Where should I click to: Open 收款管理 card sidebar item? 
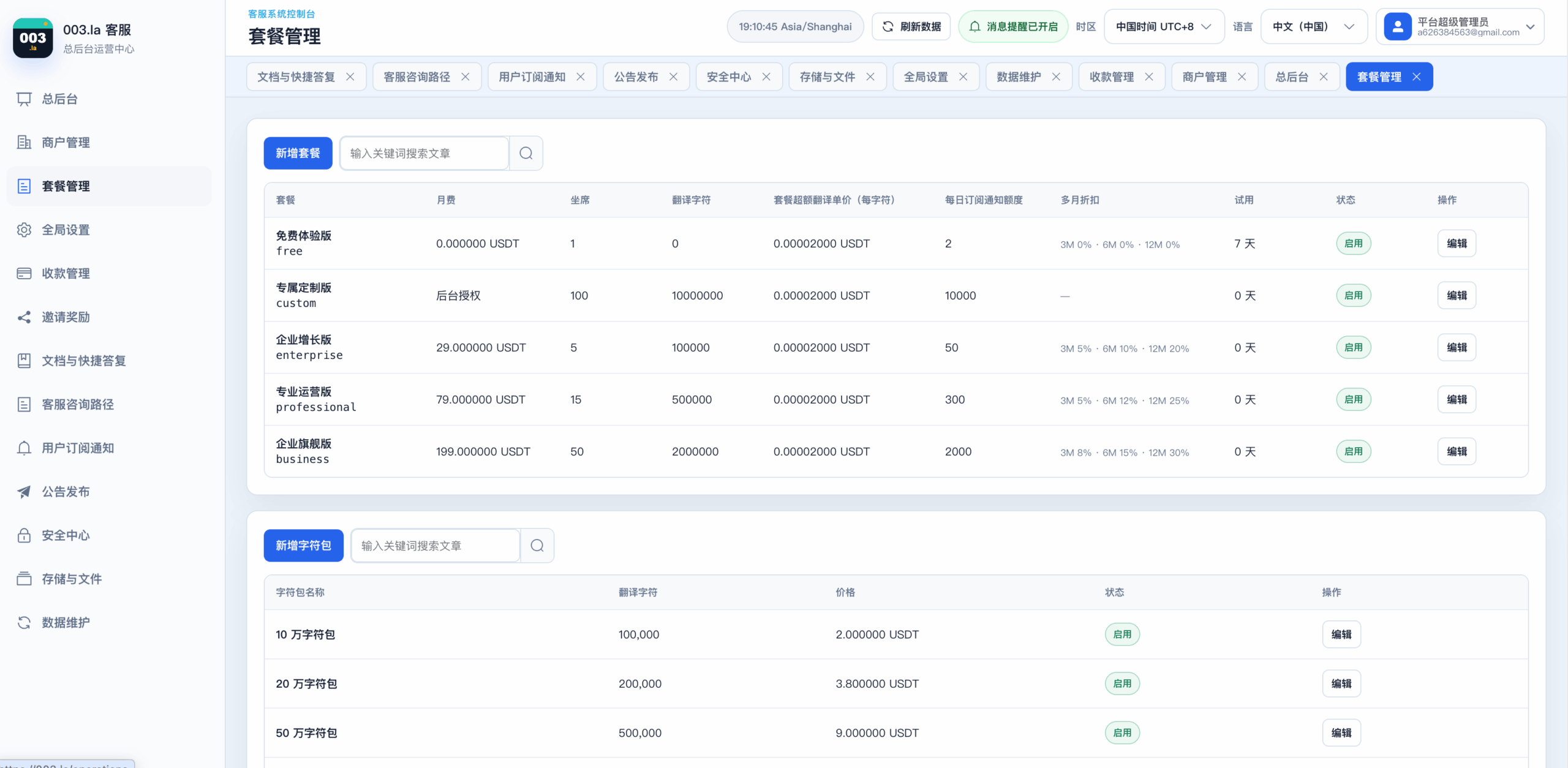coord(109,274)
